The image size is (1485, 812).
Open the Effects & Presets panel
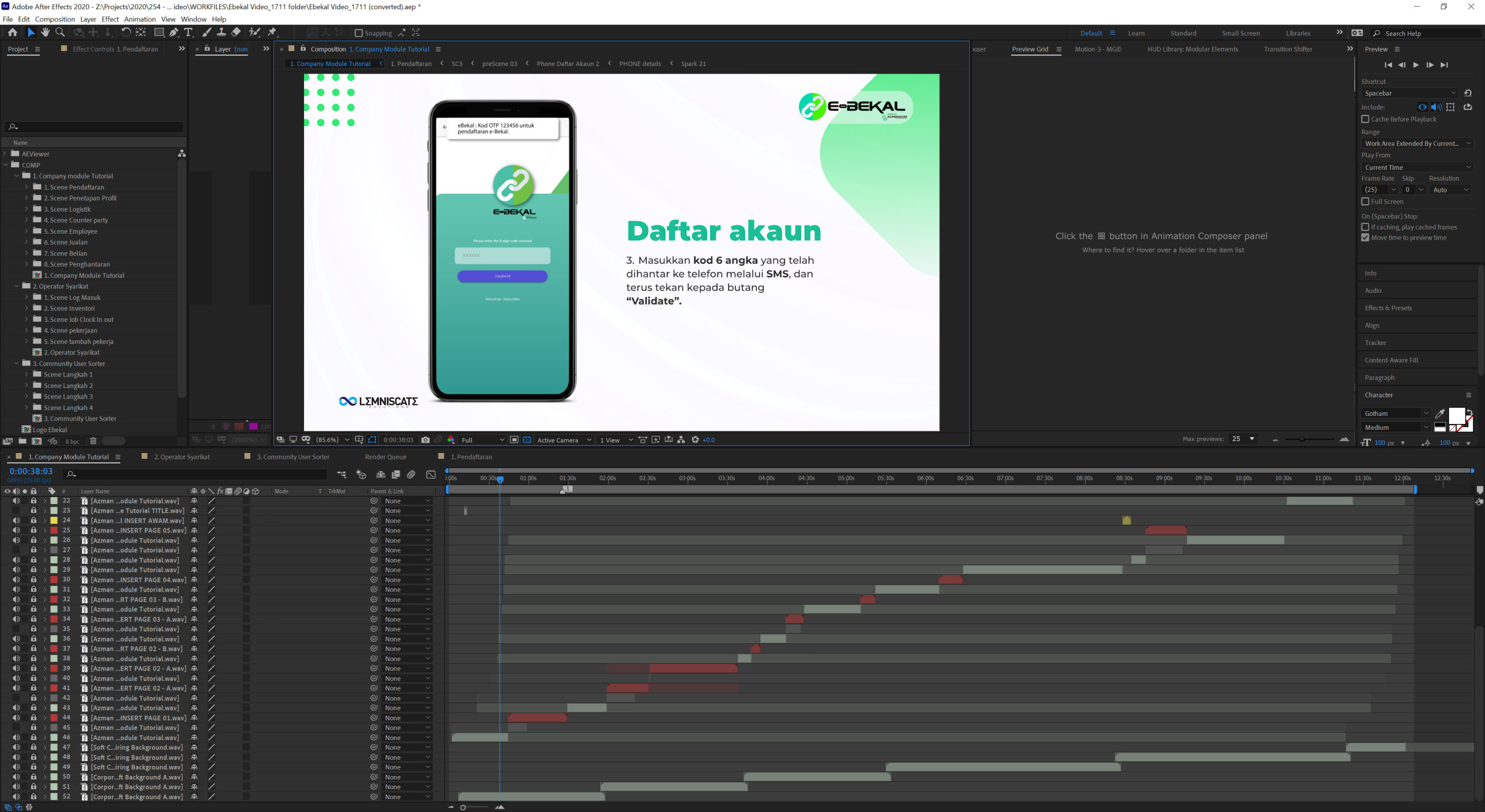pos(1388,308)
